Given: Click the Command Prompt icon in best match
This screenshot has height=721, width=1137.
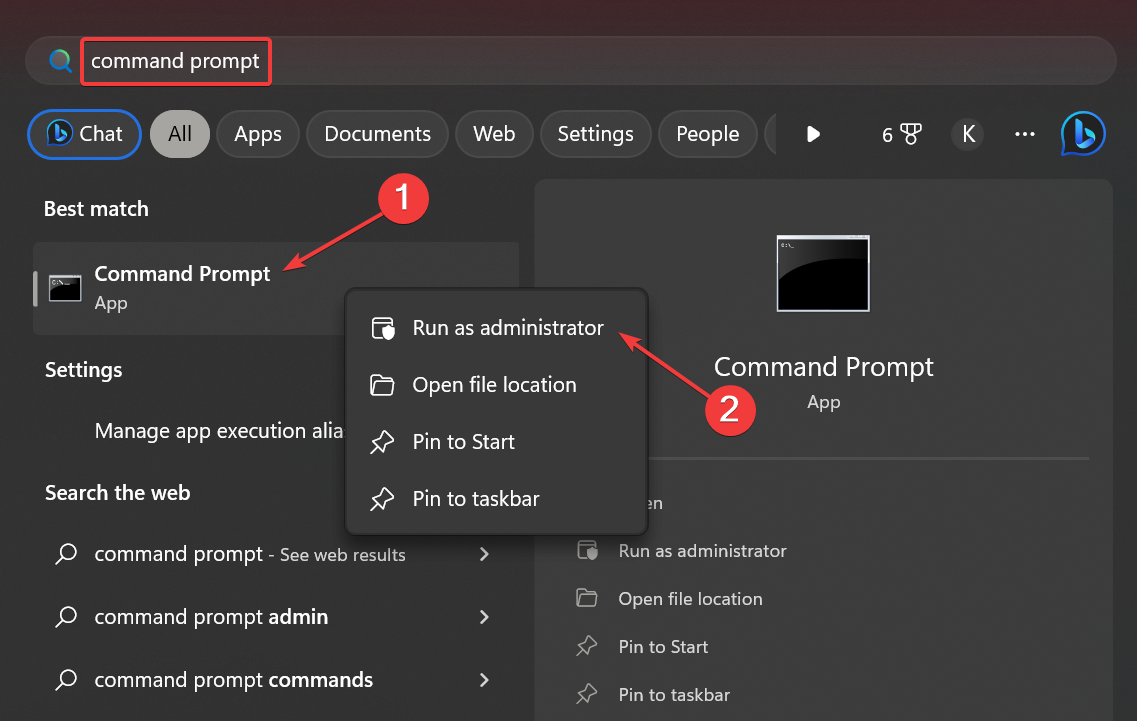Looking at the screenshot, I should 65,288.
